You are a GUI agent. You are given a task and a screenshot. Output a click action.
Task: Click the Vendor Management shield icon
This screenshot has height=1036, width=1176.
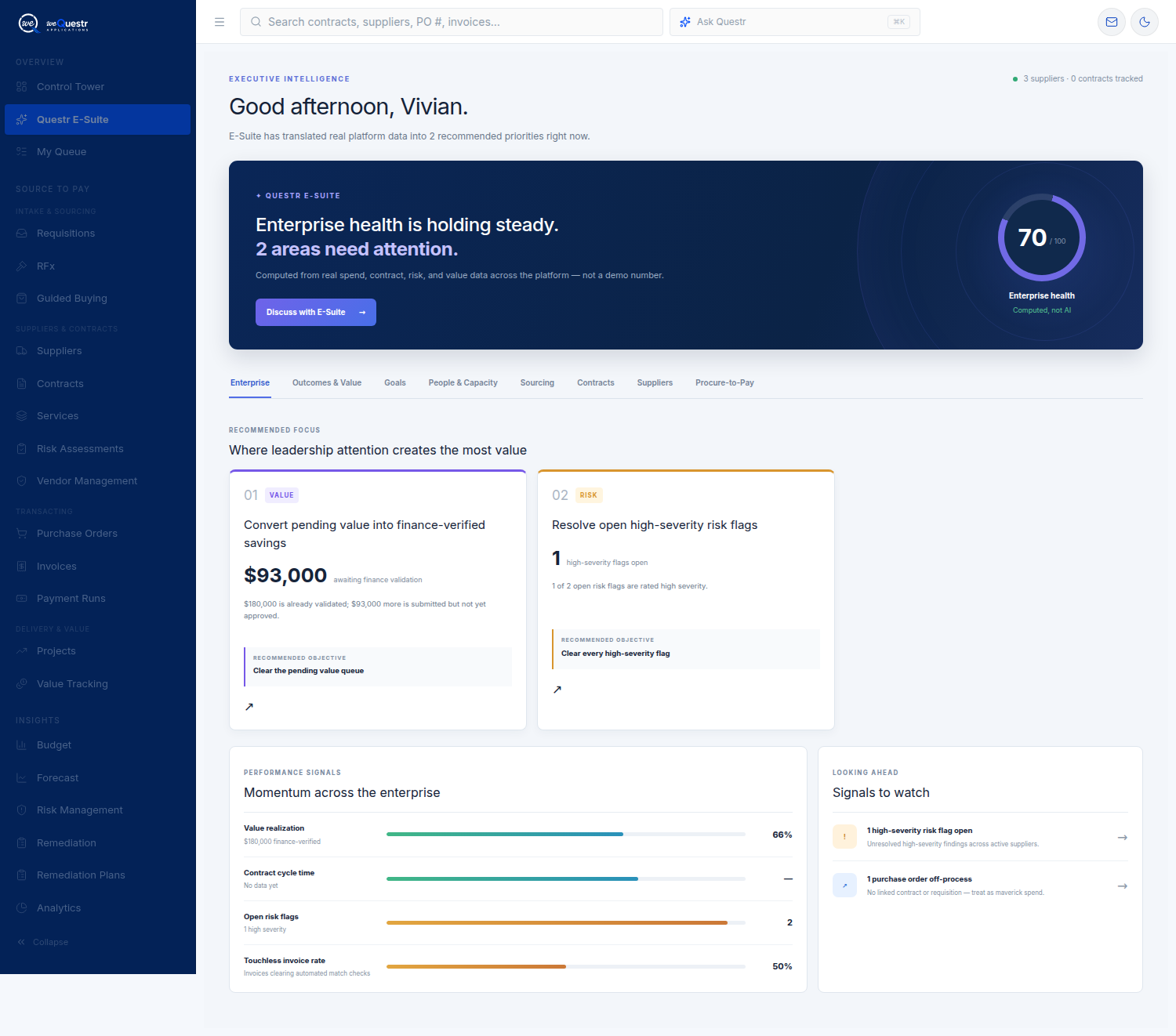(x=22, y=481)
